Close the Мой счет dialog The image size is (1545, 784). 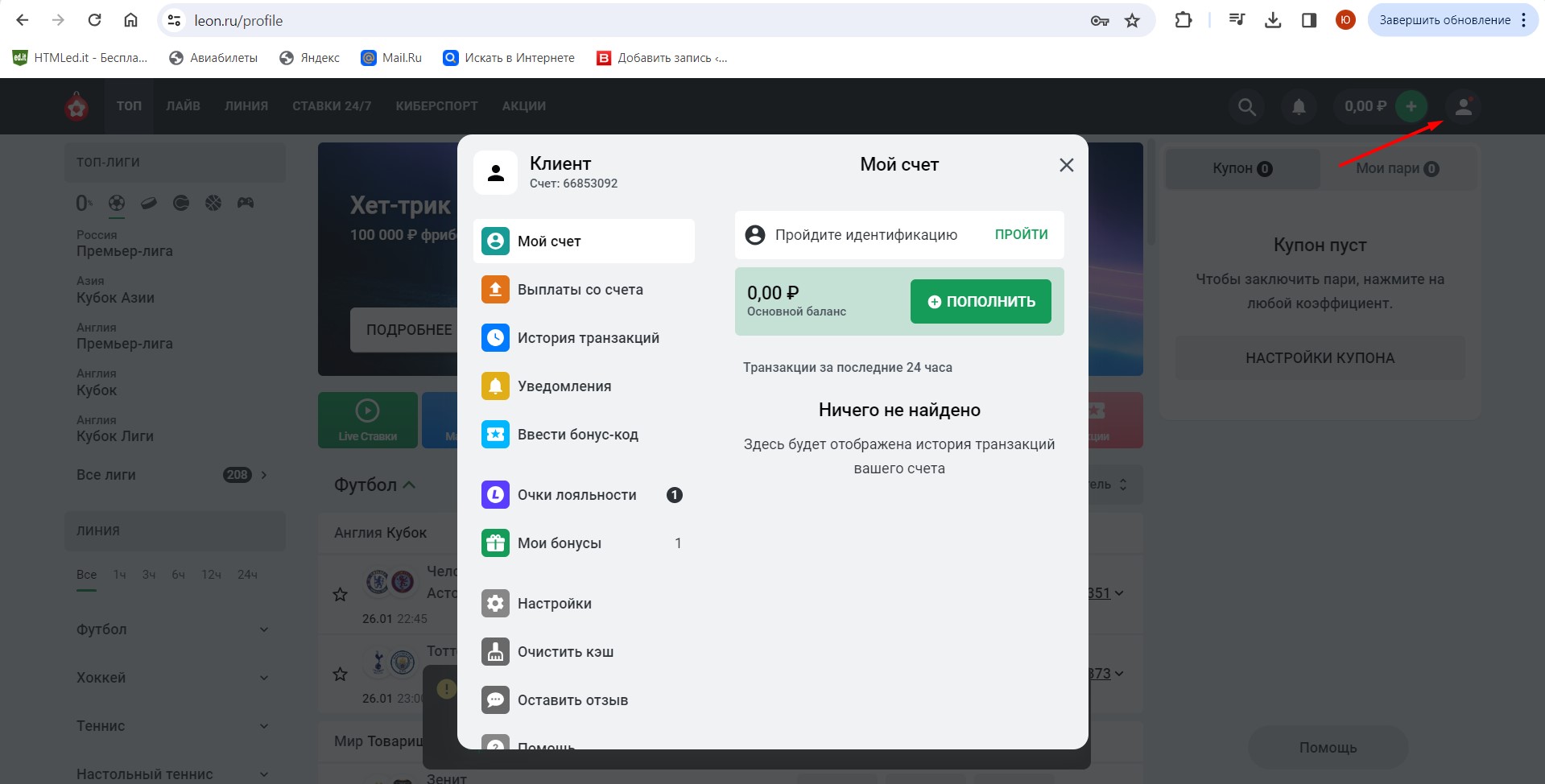(x=1067, y=165)
